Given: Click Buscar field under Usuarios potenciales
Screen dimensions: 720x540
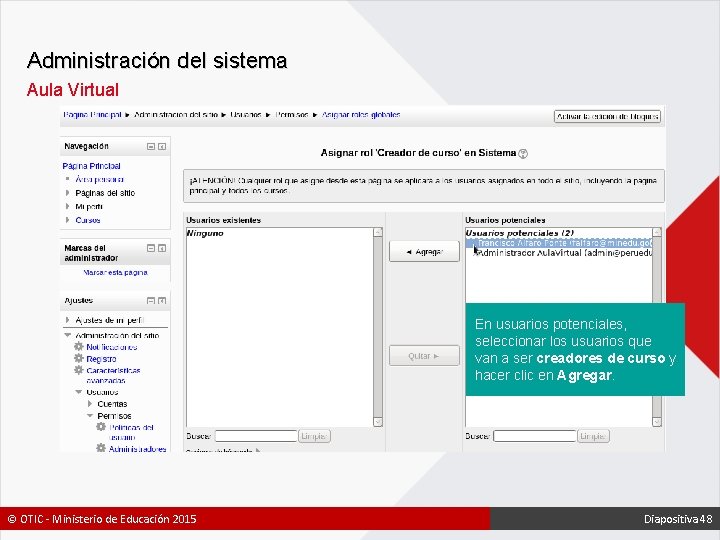Looking at the screenshot, I should click(534, 436).
